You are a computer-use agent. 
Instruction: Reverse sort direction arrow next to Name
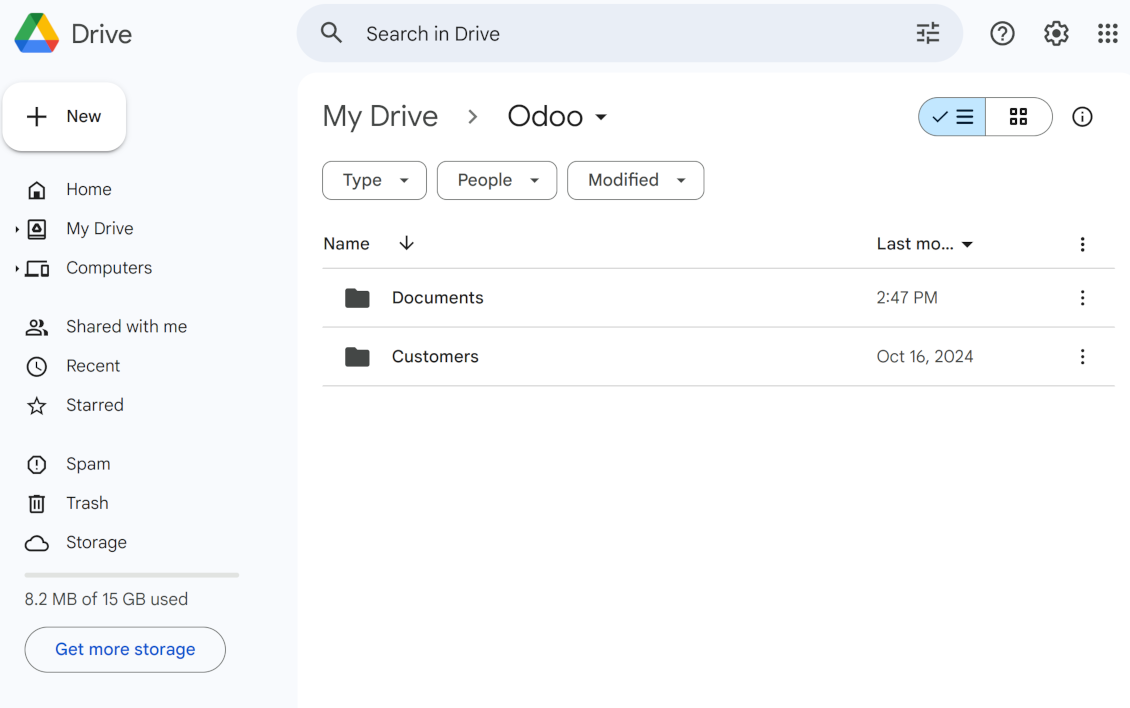(406, 243)
